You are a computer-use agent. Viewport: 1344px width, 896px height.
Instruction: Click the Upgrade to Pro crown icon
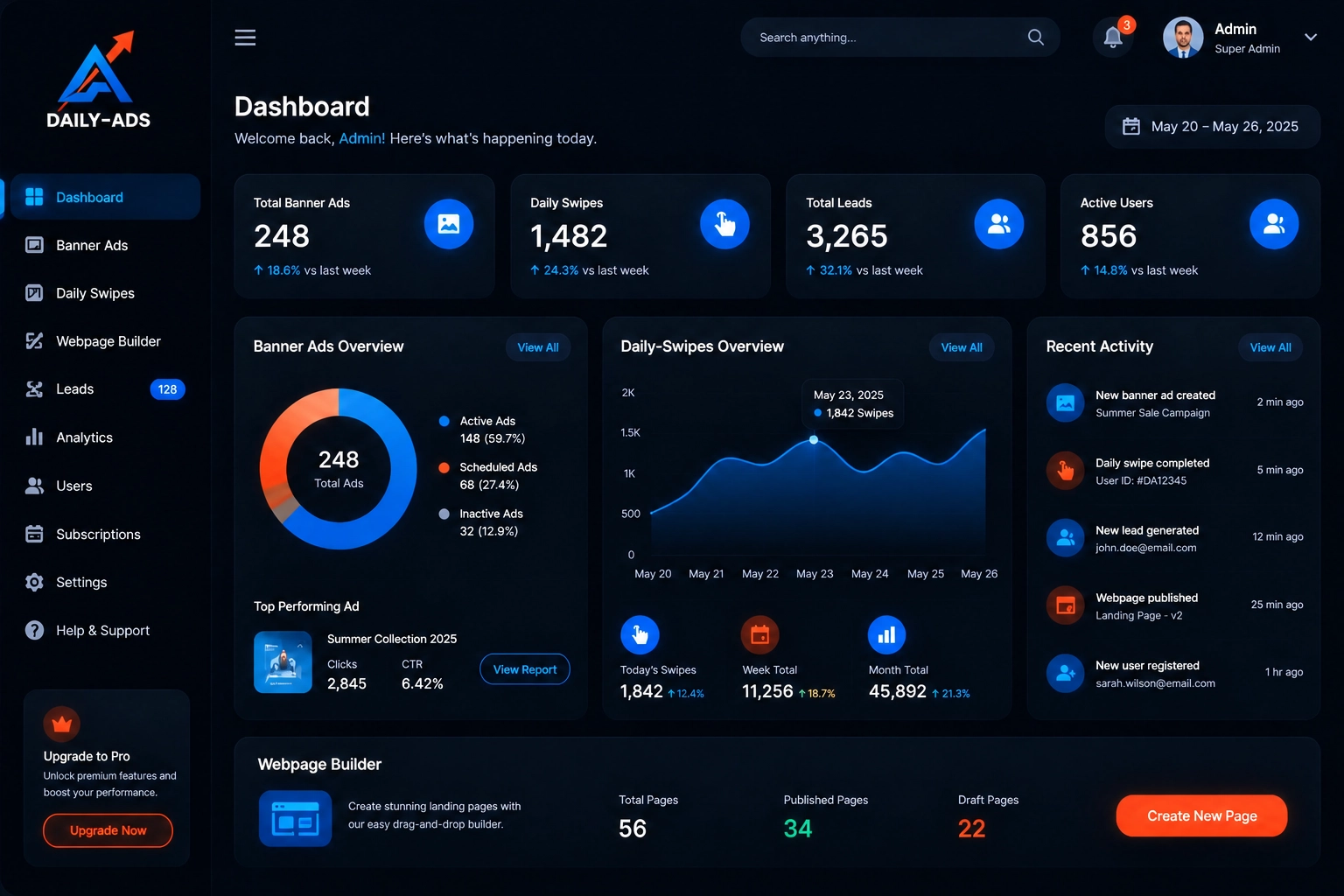pos(61,724)
